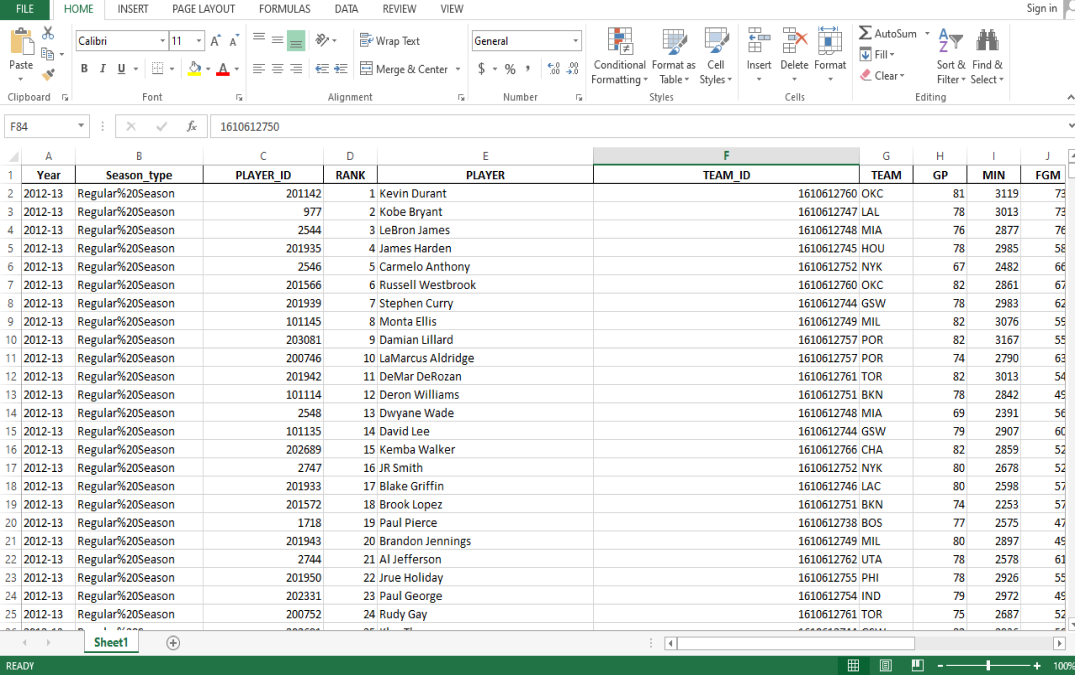Set Bottom Align vertical alignment
Screen dimensions: 1075x675
[295, 40]
